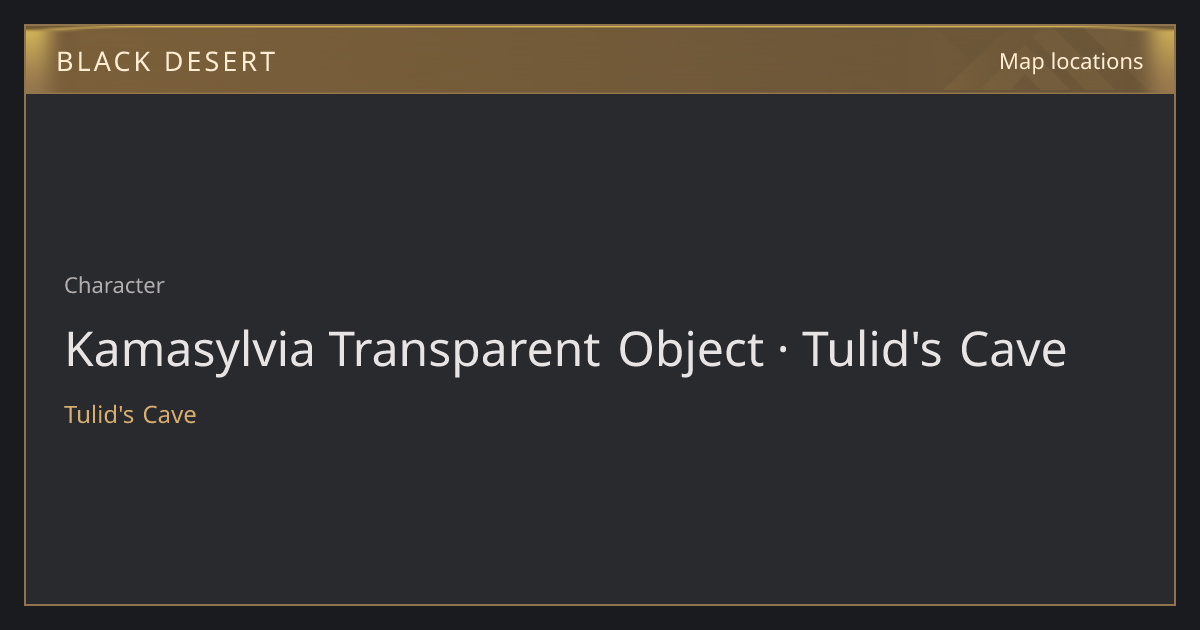
Task: Go to Map locations in header
Action: click(1071, 61)
